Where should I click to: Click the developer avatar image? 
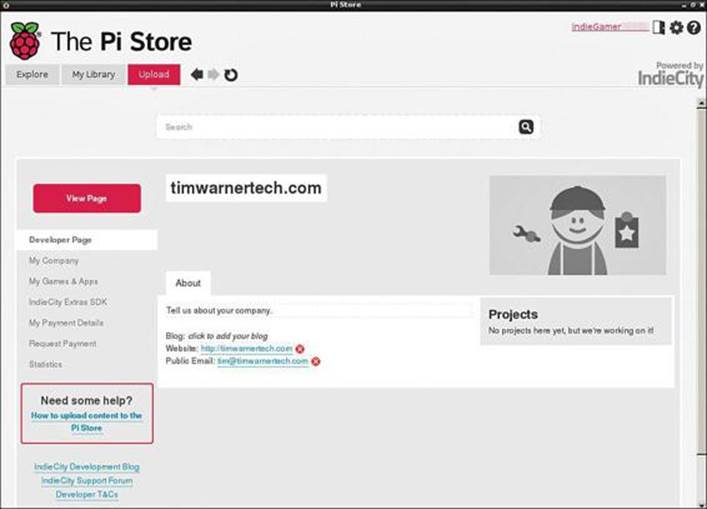pos(578,225)
